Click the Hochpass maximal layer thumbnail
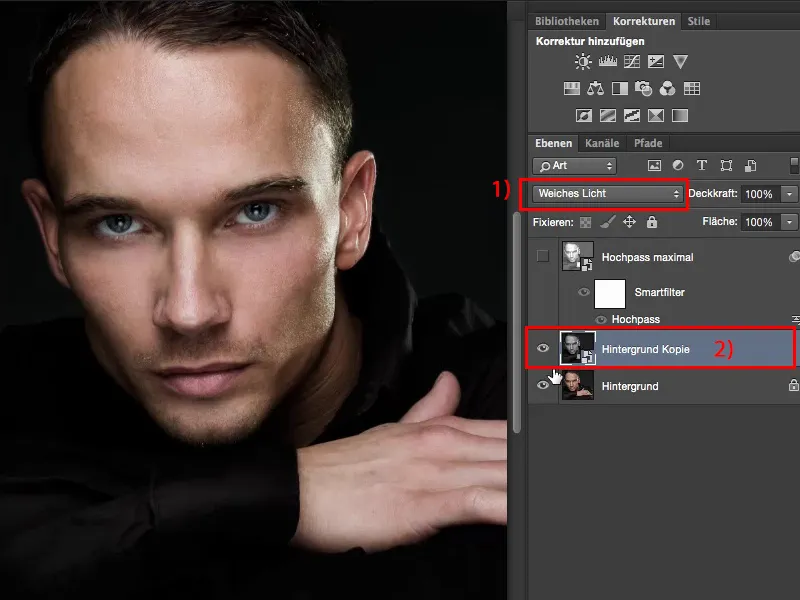Viewport: 800px width, 600px height. point(578,256)
